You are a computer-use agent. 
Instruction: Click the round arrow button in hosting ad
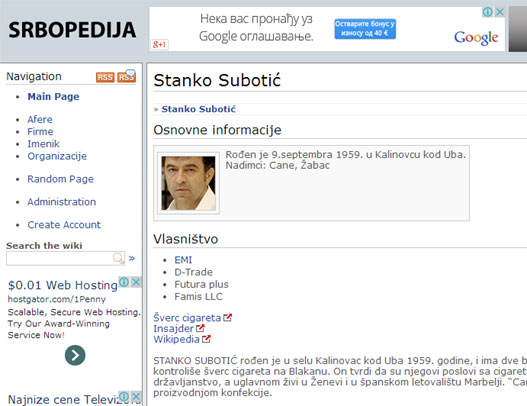pyautogui.click(x=75, y=355)
